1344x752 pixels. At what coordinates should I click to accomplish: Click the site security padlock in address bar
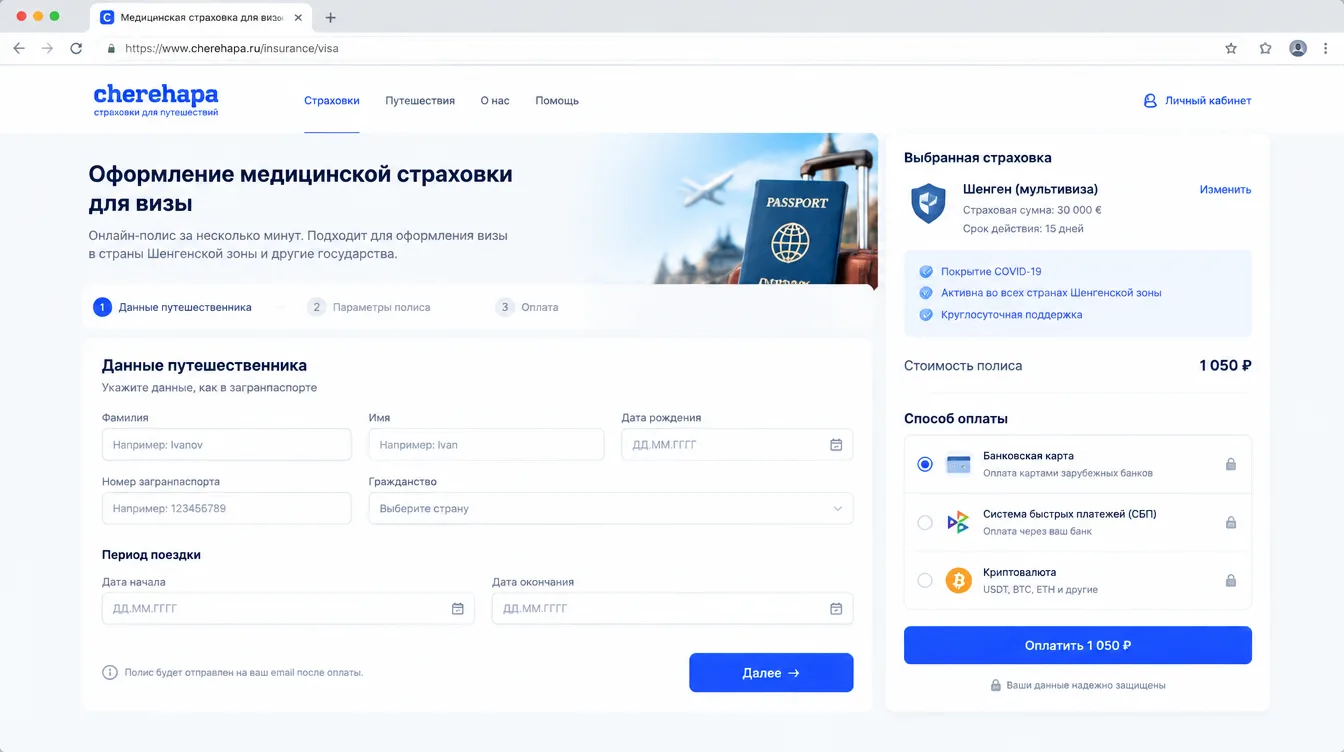pyautogui.click(x=111, y=48)
